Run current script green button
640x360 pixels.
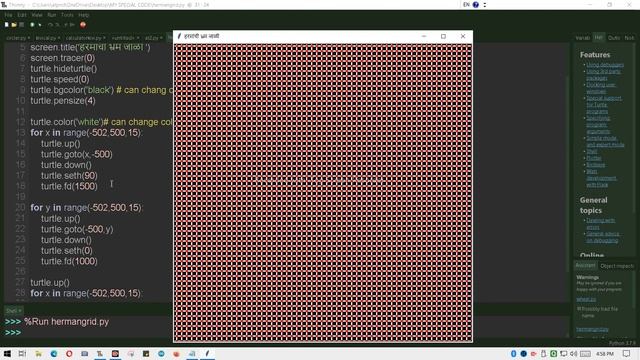point(32,25)
